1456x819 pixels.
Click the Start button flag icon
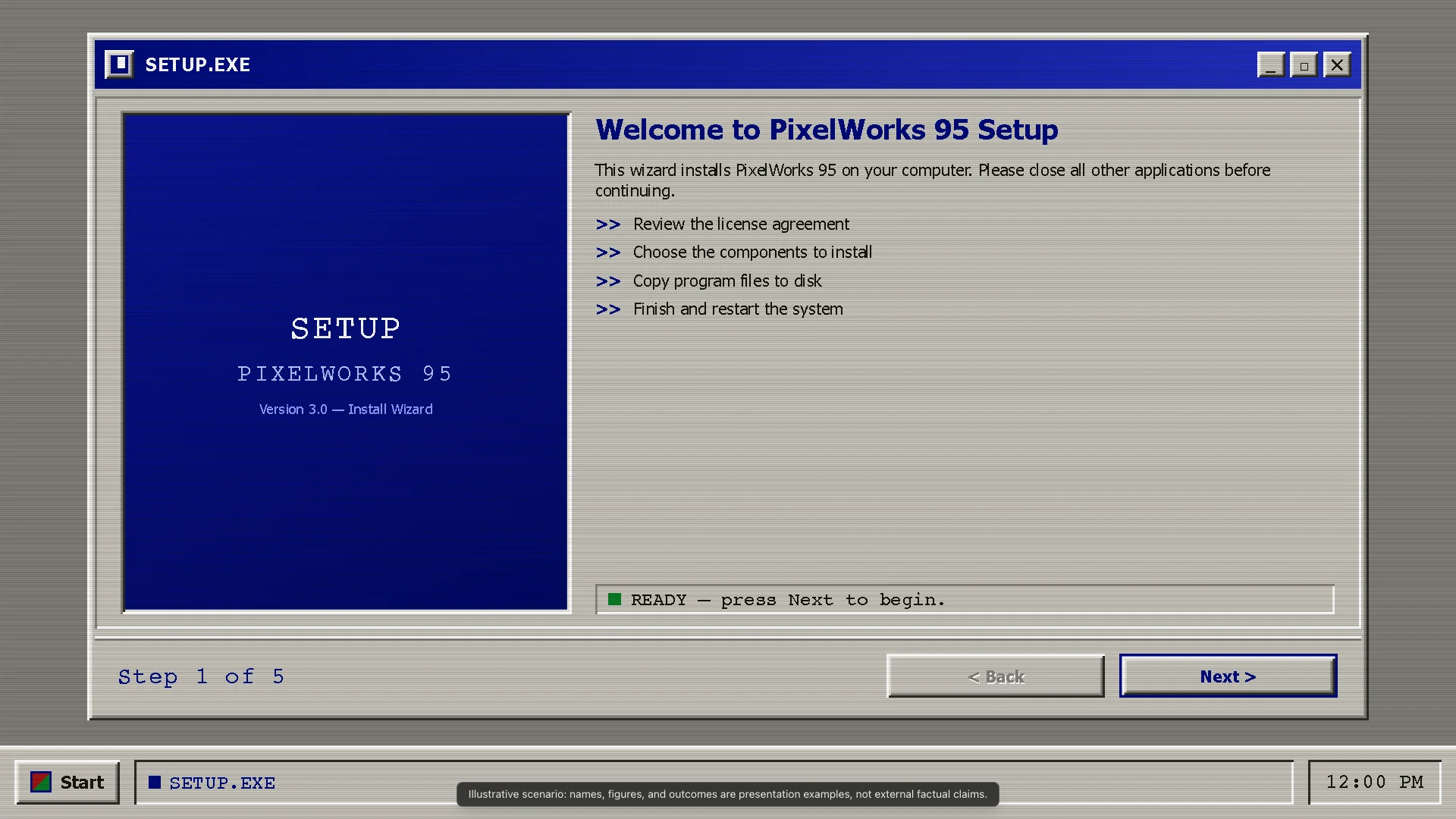click(x=41, y=782)
